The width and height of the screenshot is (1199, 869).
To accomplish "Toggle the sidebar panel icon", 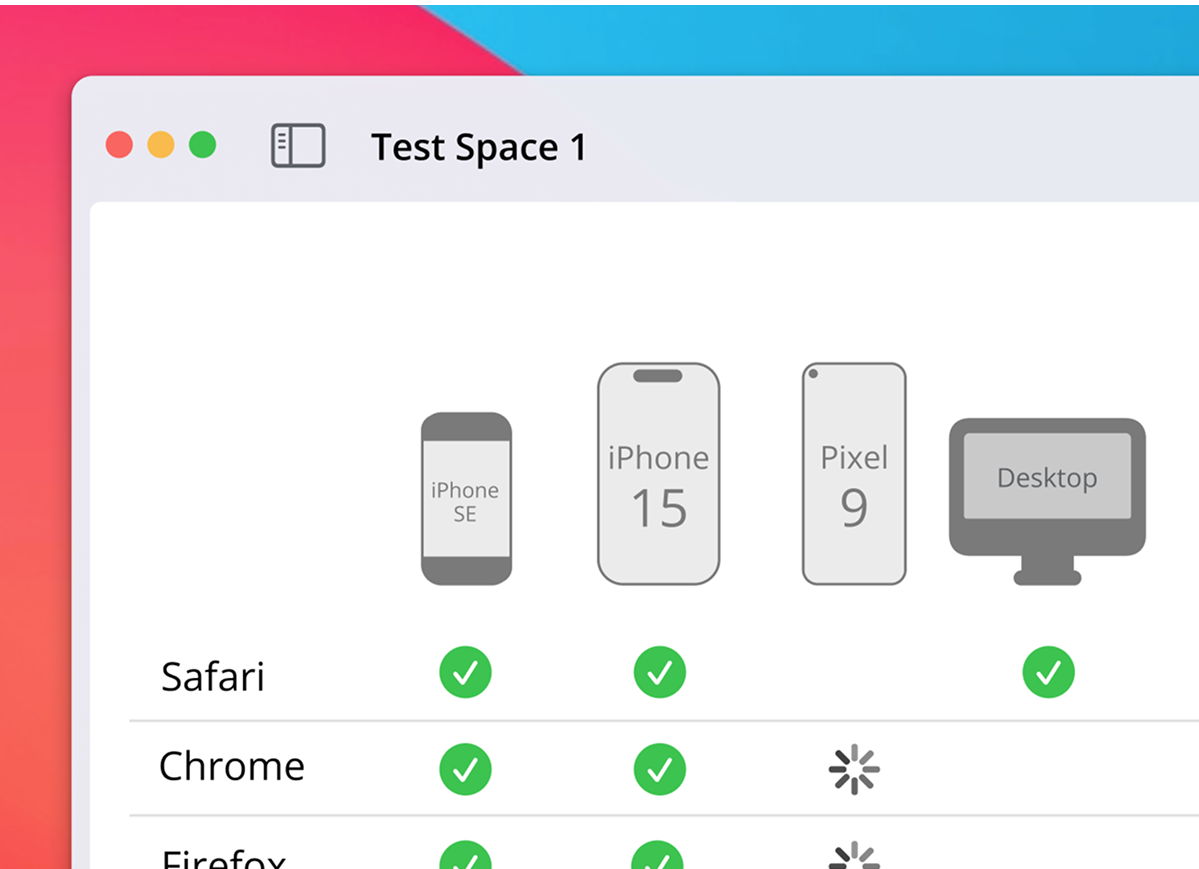I will click(x=298, y=146).
